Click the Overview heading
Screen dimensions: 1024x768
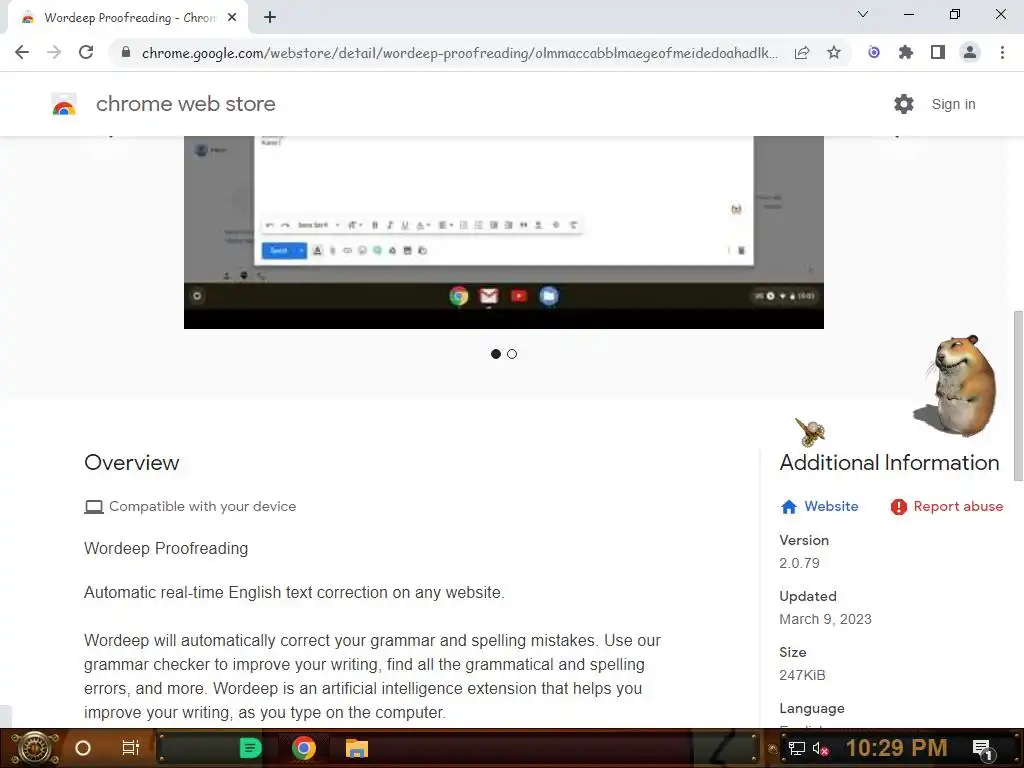(131, 462)
